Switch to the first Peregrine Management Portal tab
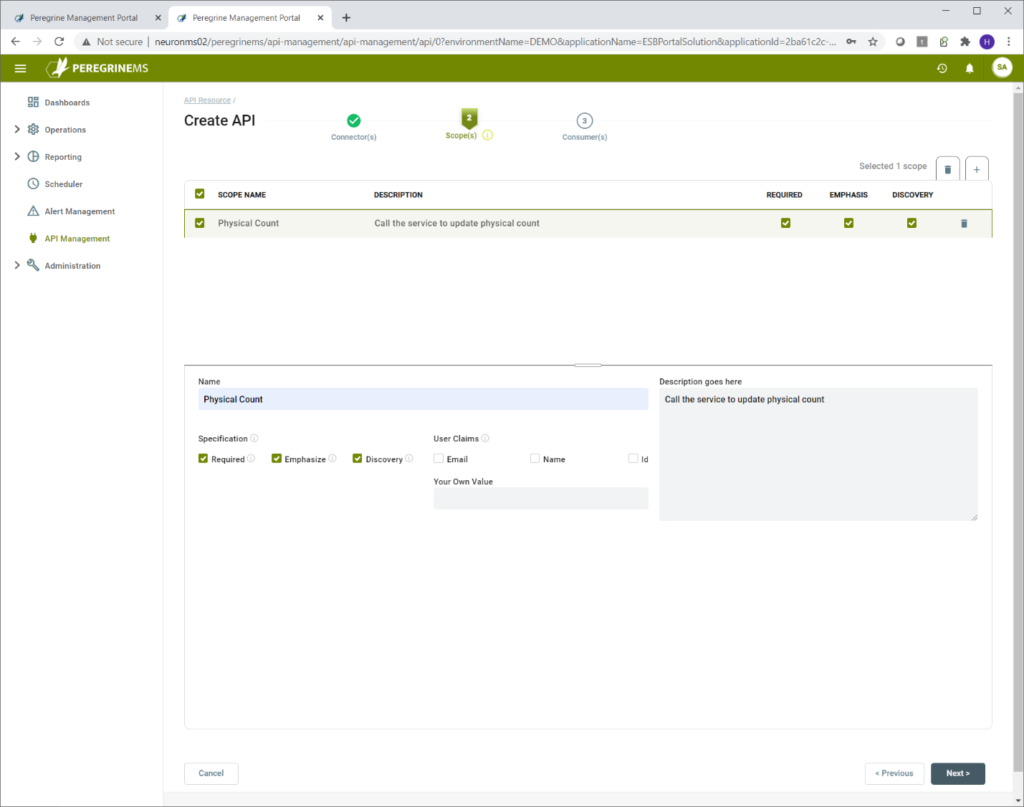This screenshot has width=1024, height=807. pos(84,18)
